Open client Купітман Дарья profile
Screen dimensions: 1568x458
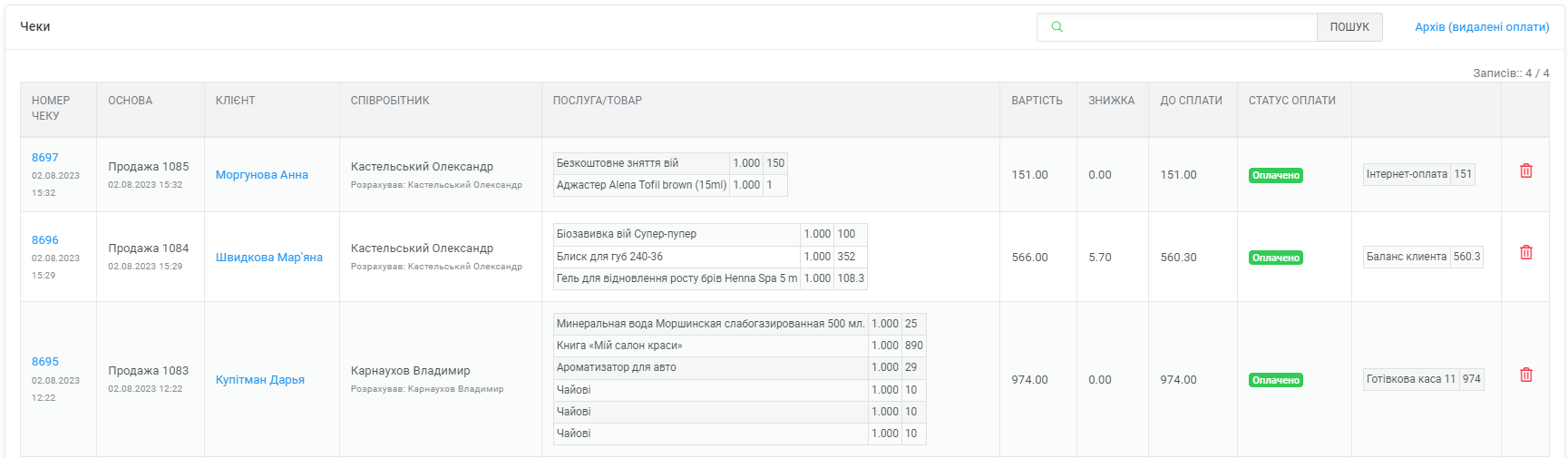tap(260, 380)
